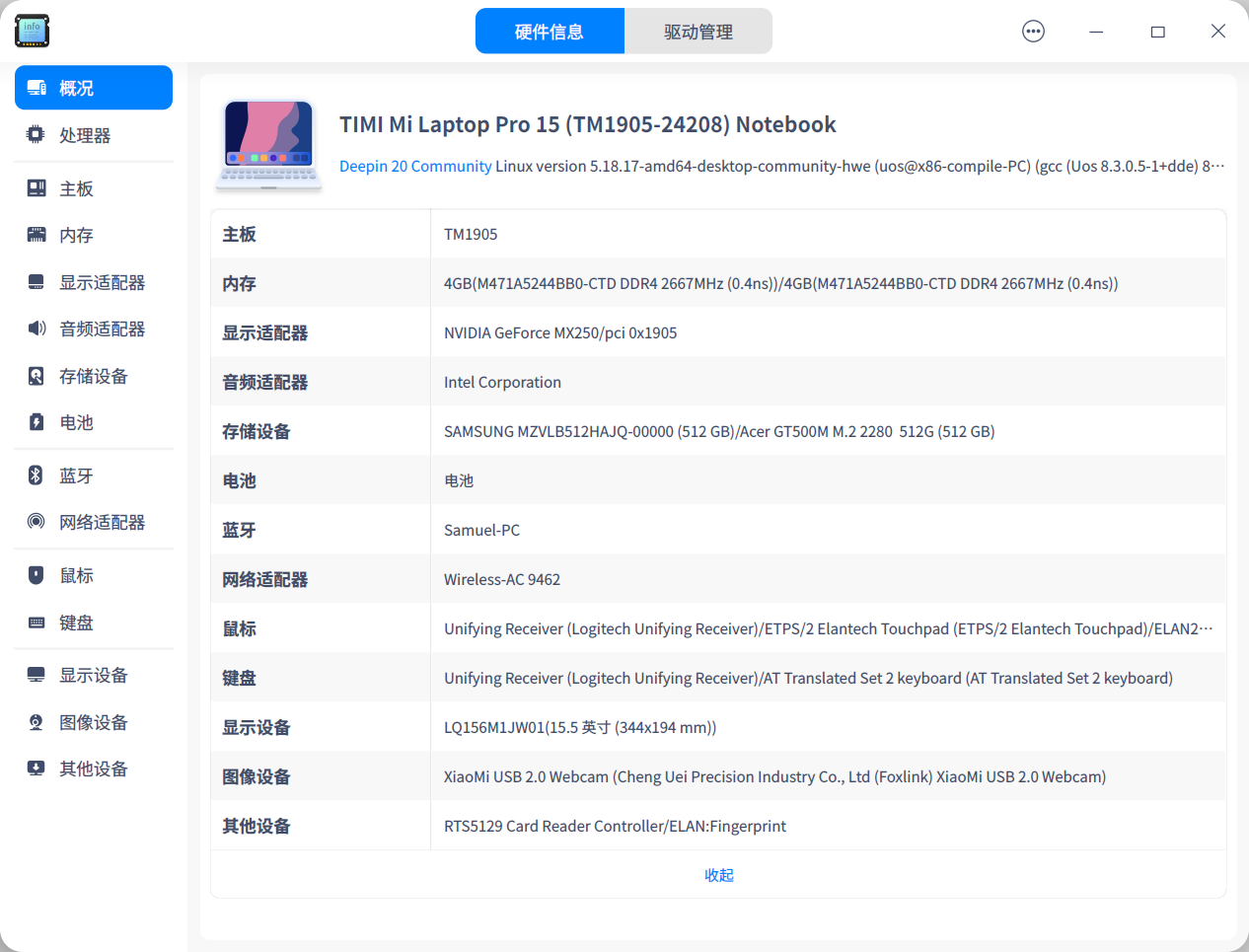Image resolution: width=1249 pixels, height=952 pixels.
Task: Click the SAMSUNG MZVLB512HAJQ storage value
Action: pos(719,431)
